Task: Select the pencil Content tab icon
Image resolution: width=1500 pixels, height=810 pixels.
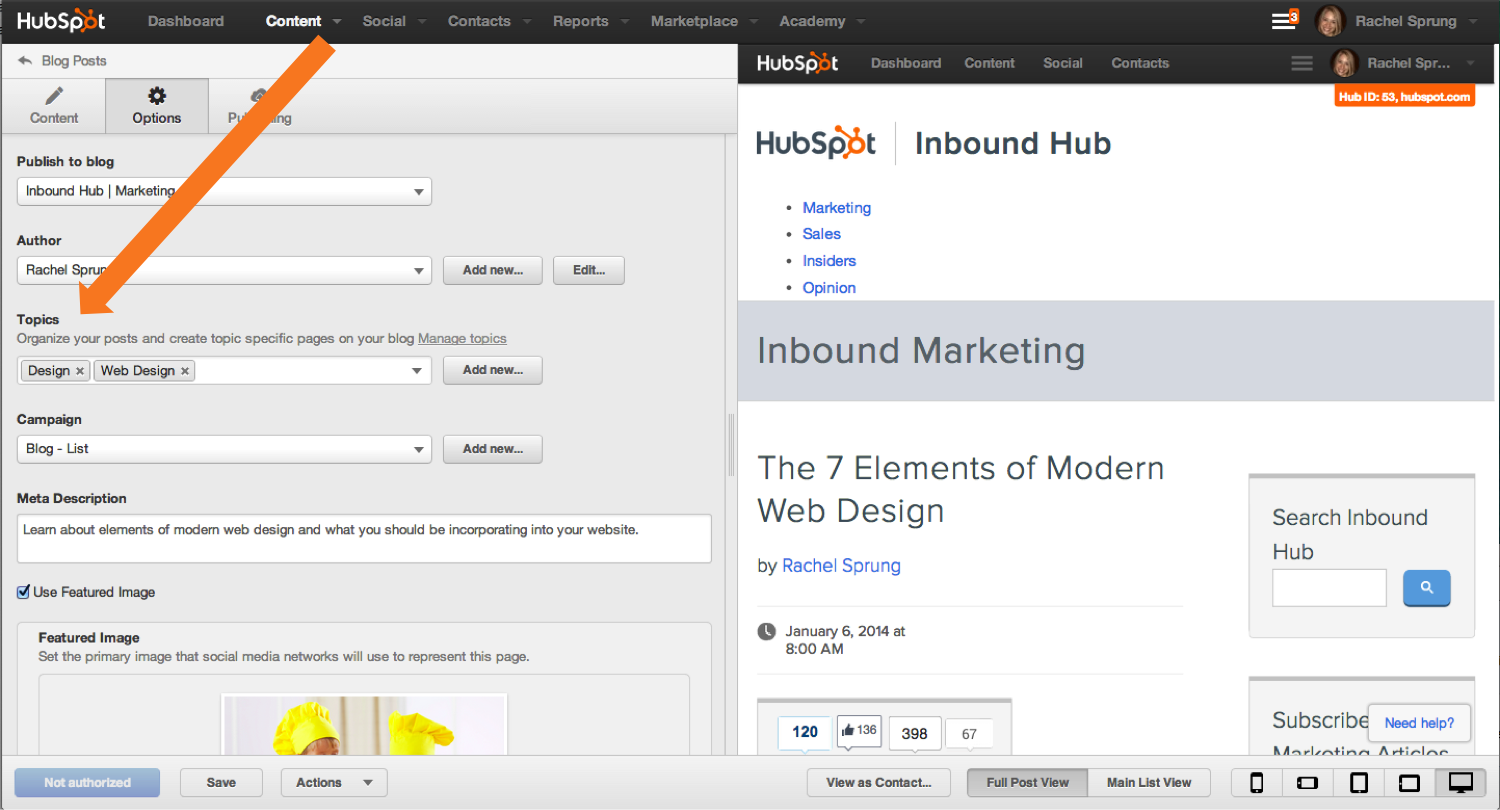Action: [54, 96]
